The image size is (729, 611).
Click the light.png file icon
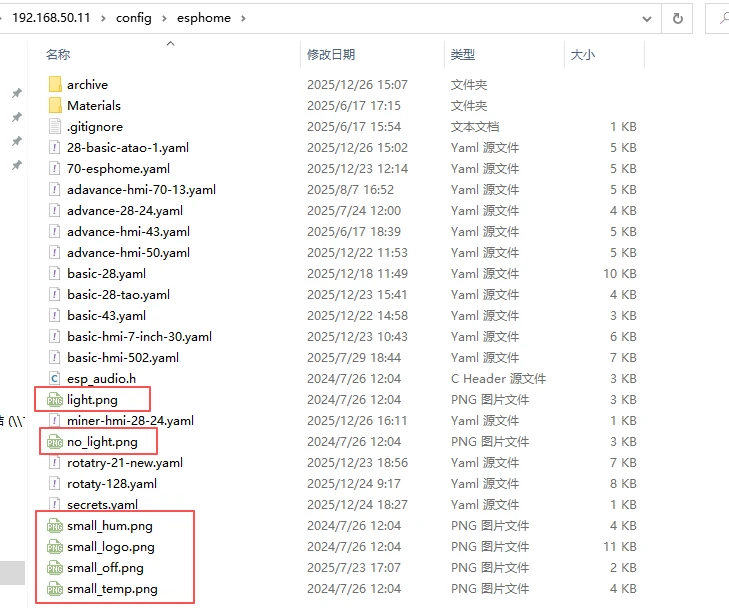[x=55, y=400]
